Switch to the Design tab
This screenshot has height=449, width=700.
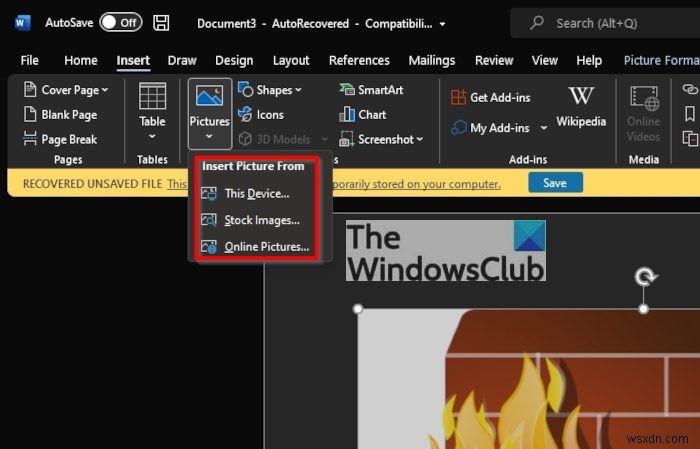(234, 60)
